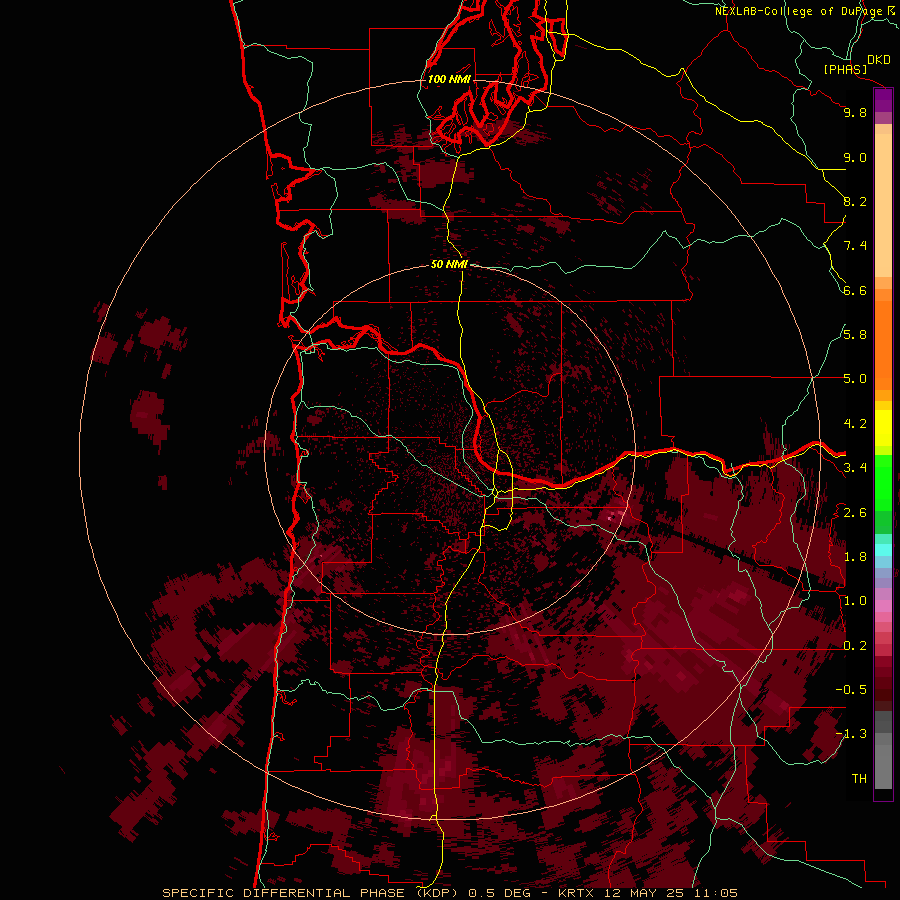Click the cyan segment of the color bar

883,549
